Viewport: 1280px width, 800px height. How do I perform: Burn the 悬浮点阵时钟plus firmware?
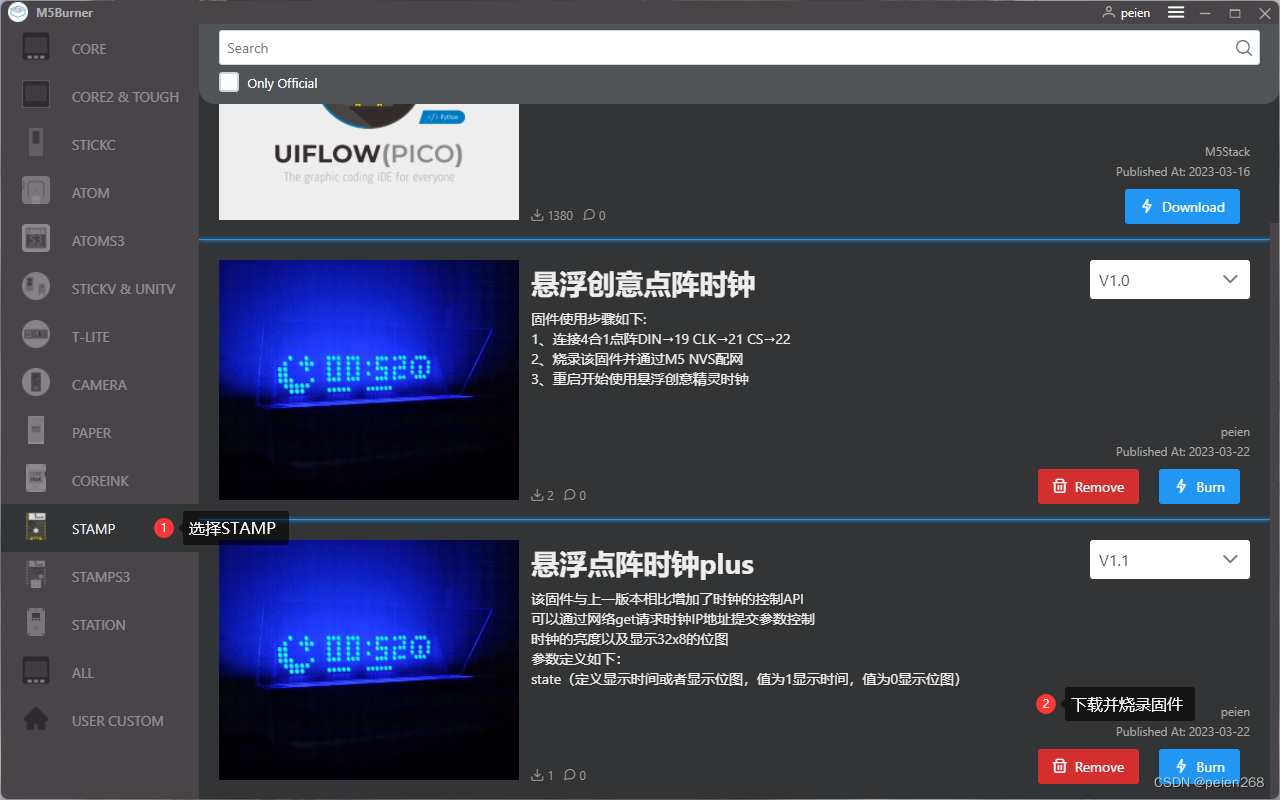[x=1199, y=767]
